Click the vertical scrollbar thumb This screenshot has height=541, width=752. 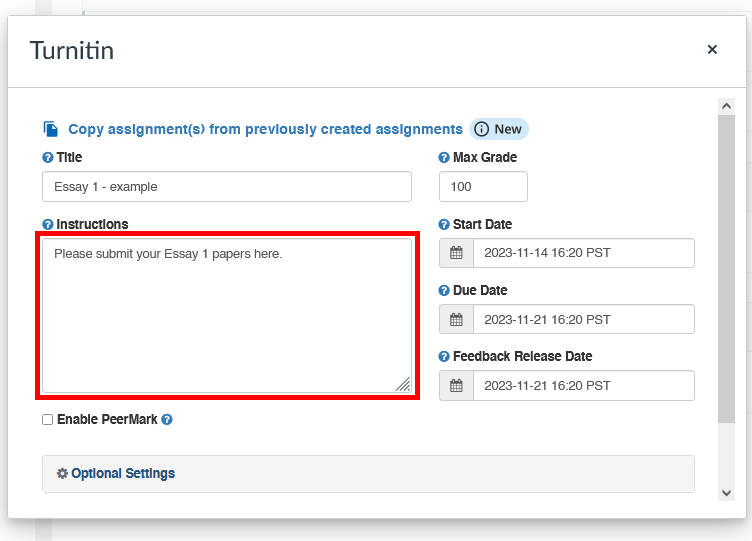(x=727, y=269)
